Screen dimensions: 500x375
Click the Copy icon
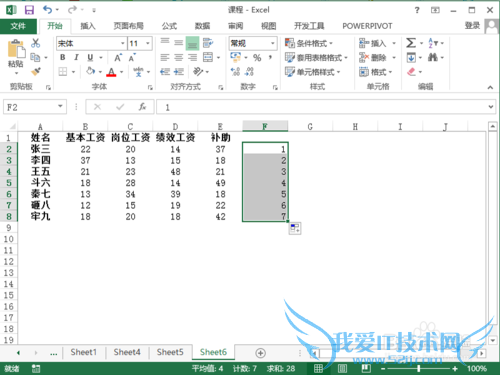point(35,57)
